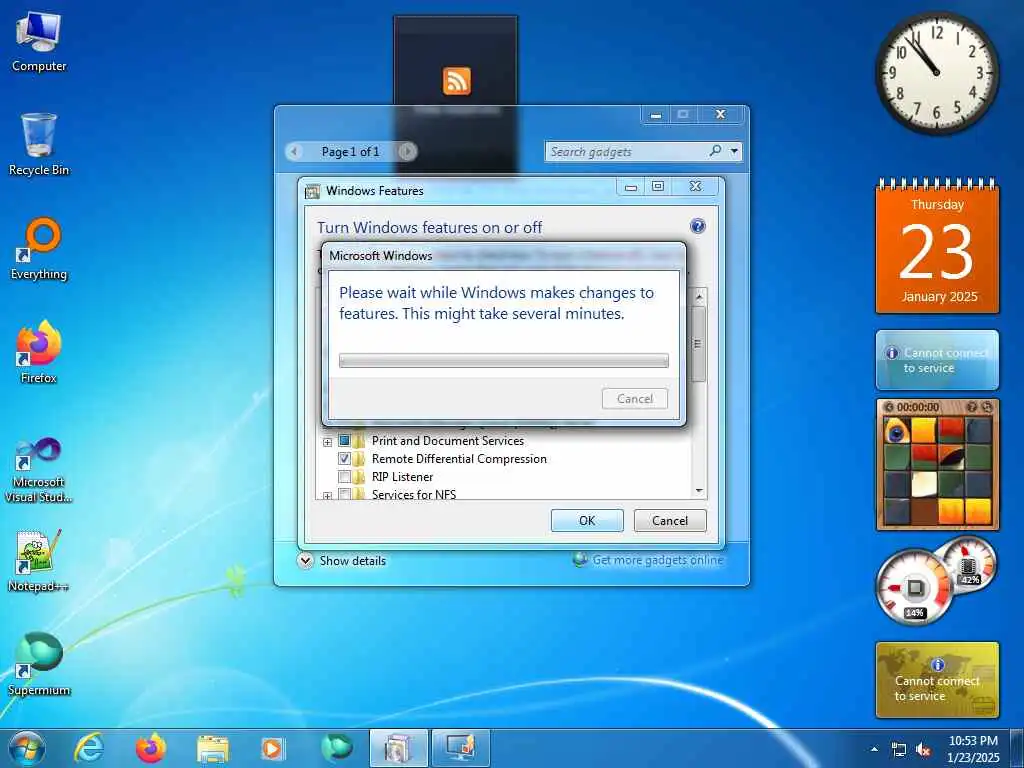Open the Recycle Bin icon
The height and width of the screenshot is (768, 1024).
point(39,145)
